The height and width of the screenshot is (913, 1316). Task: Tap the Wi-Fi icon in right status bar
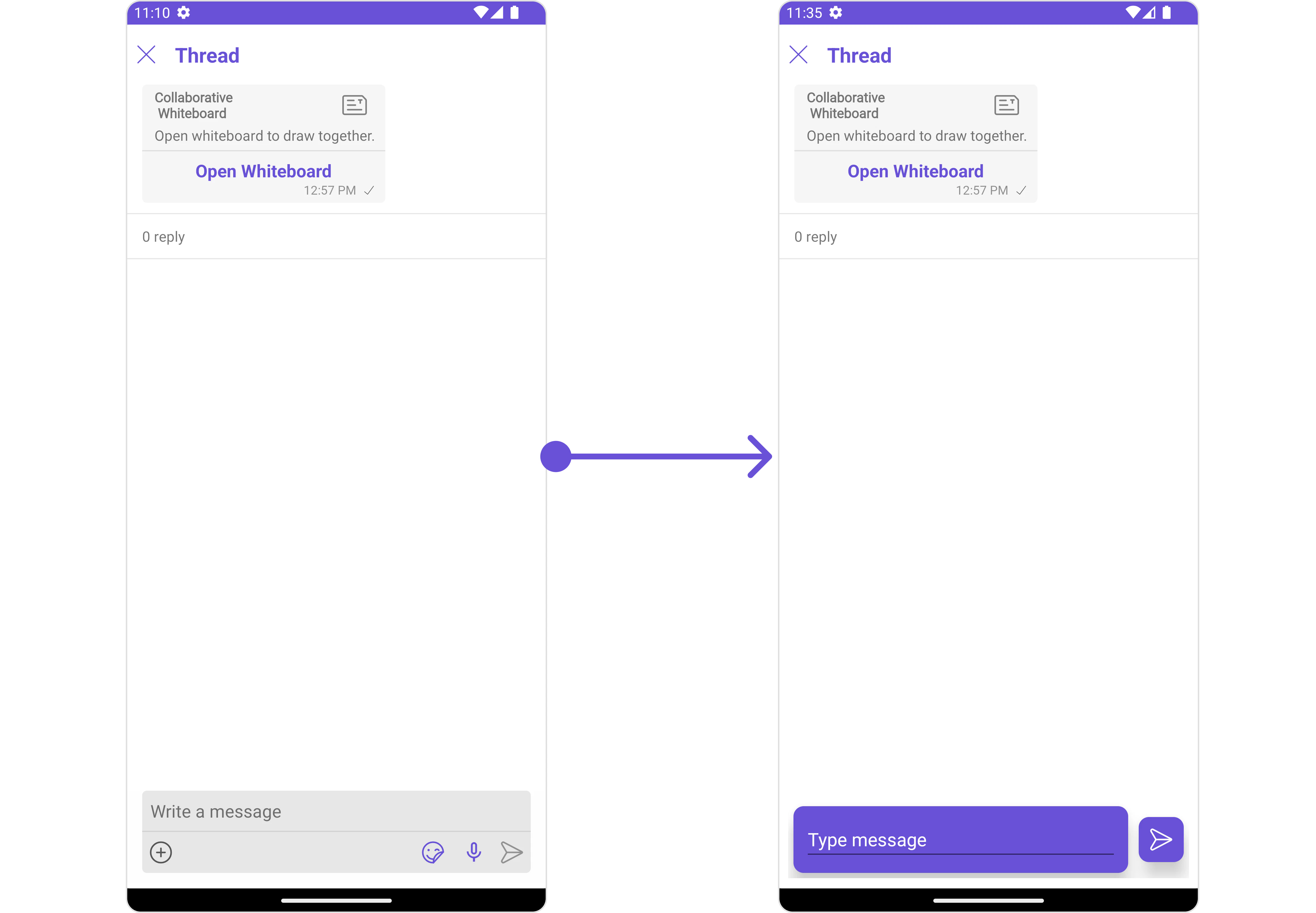[x=1133, y=13]
